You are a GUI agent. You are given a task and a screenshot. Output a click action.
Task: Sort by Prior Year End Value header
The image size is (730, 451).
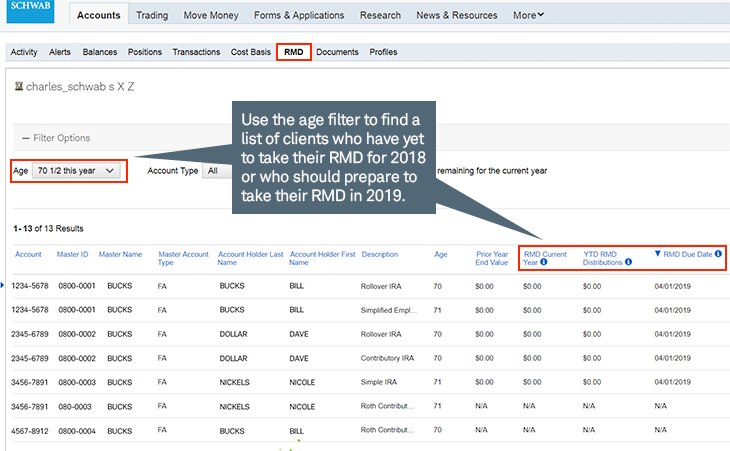coord(492,258)
